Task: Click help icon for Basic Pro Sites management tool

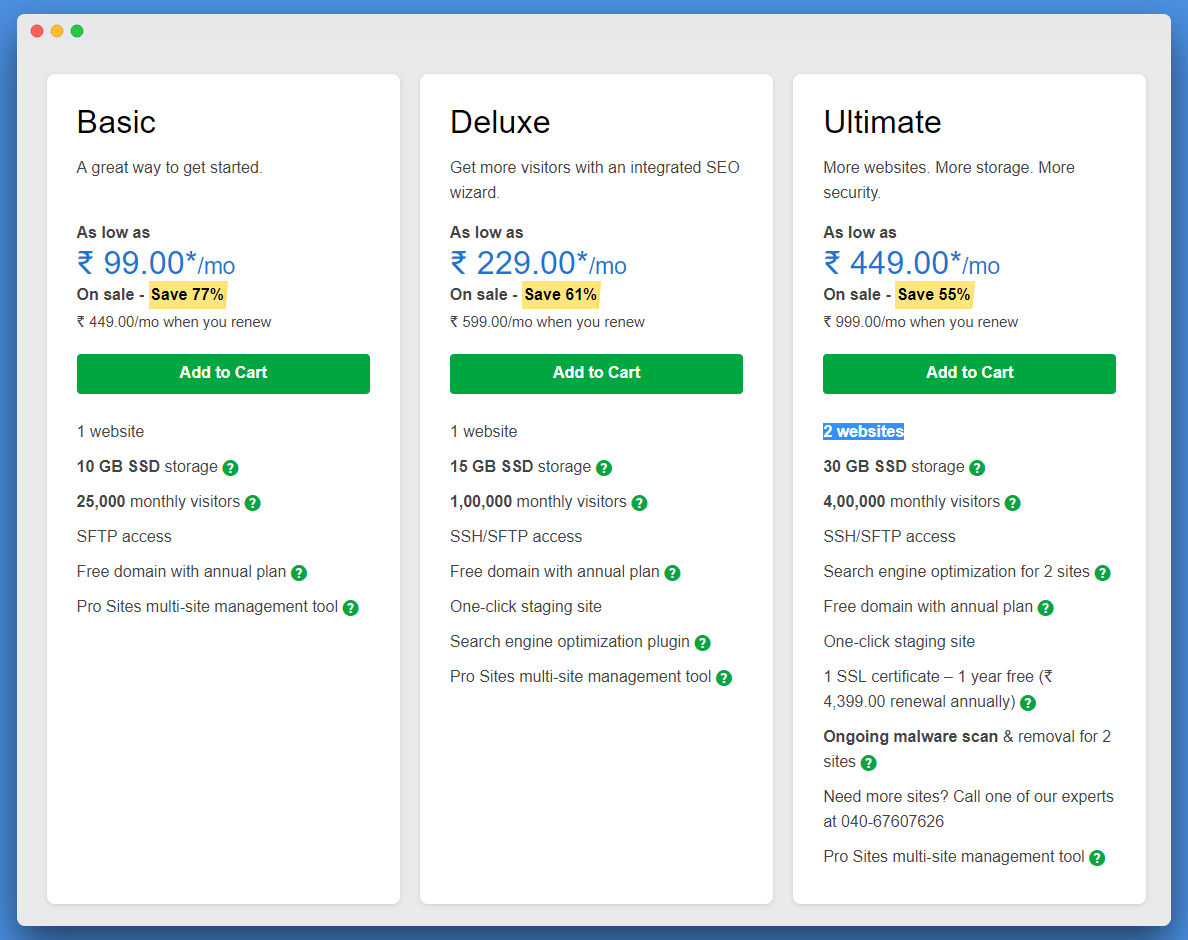Action: 350,607
